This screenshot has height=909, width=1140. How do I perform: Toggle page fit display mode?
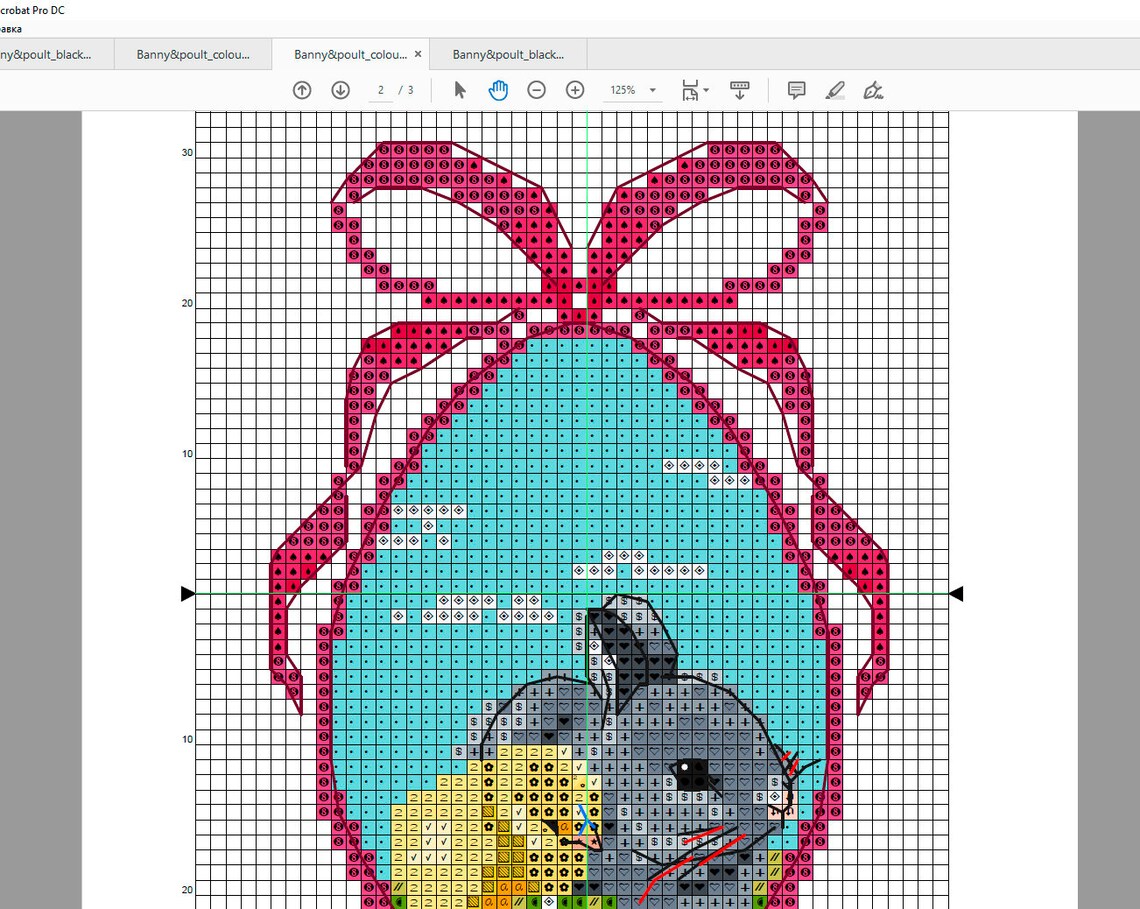point(690,90)
